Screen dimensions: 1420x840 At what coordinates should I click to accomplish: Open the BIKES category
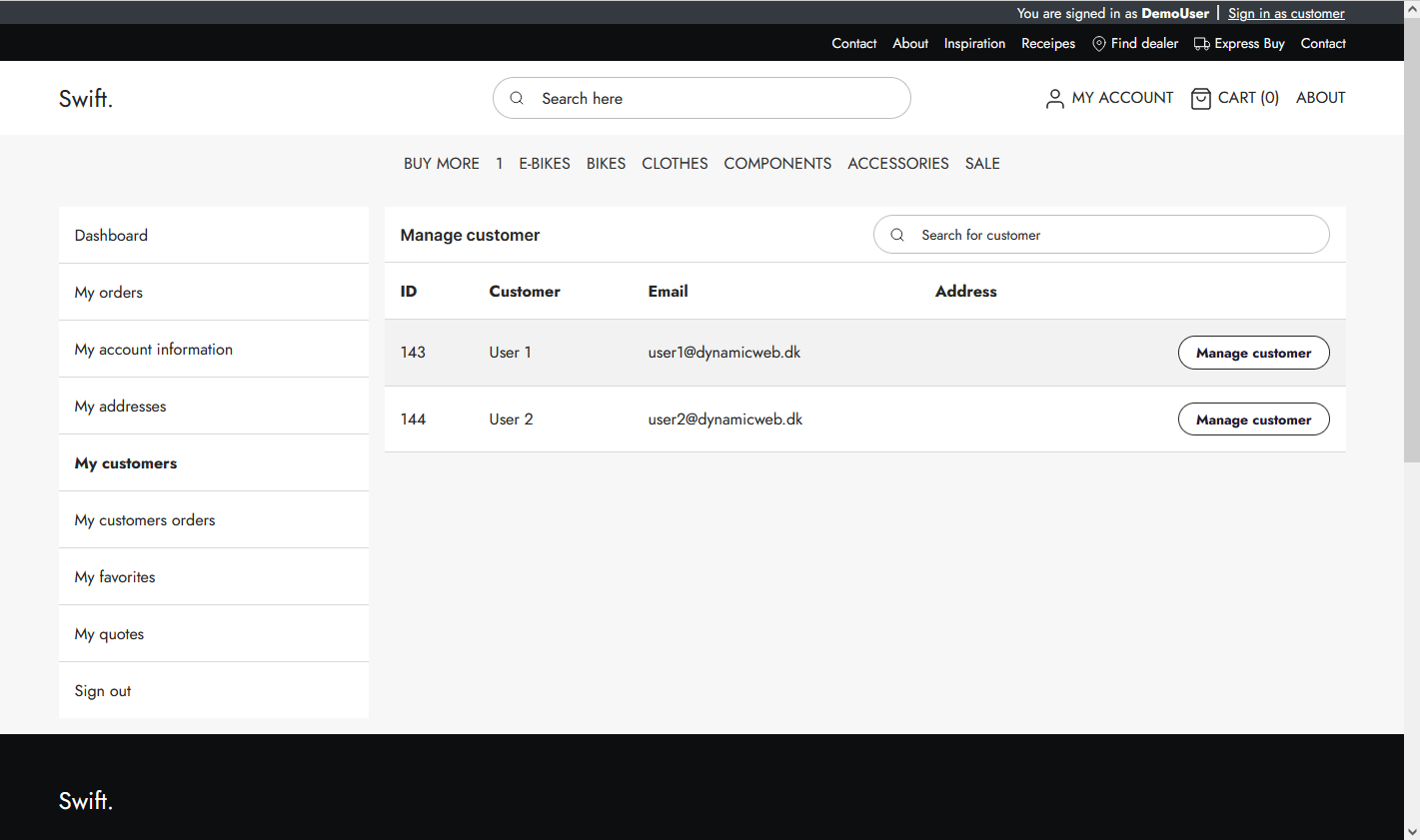click(x=606, y=163)
